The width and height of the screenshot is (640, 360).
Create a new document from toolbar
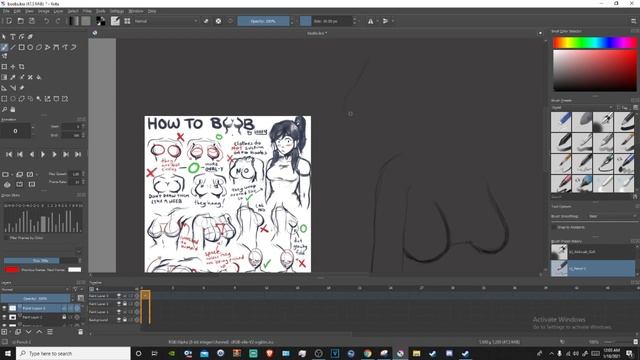click(9, 21)
